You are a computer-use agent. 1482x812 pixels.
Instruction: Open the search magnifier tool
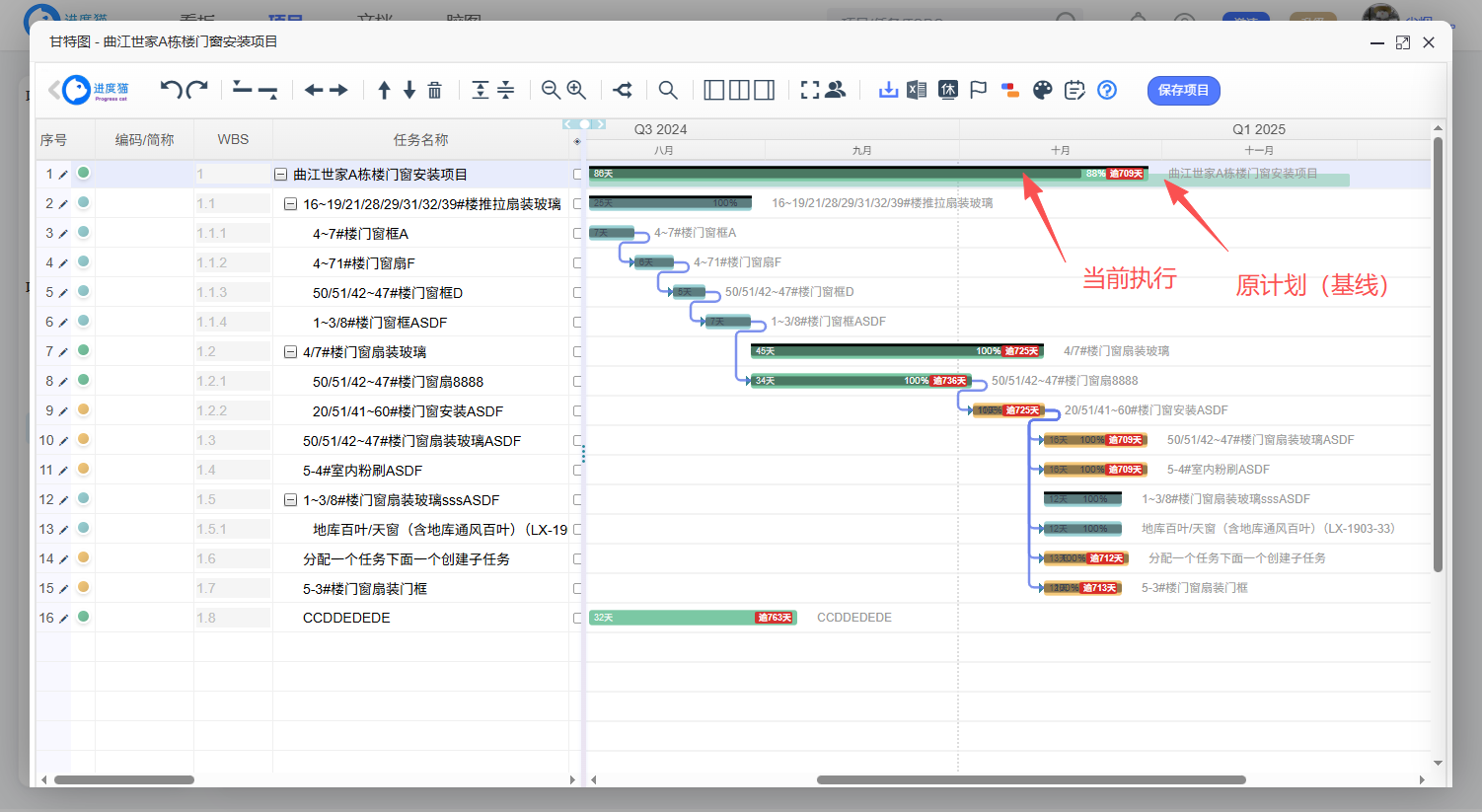(x=668, y=90)
